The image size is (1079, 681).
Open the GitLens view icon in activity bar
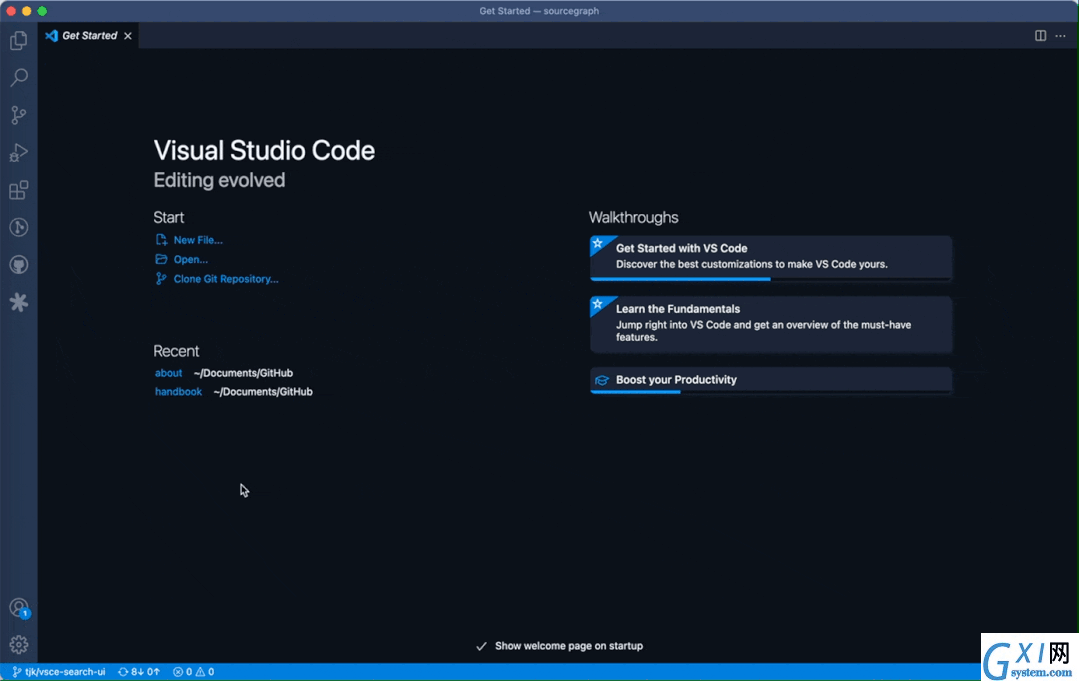(19, 227)
